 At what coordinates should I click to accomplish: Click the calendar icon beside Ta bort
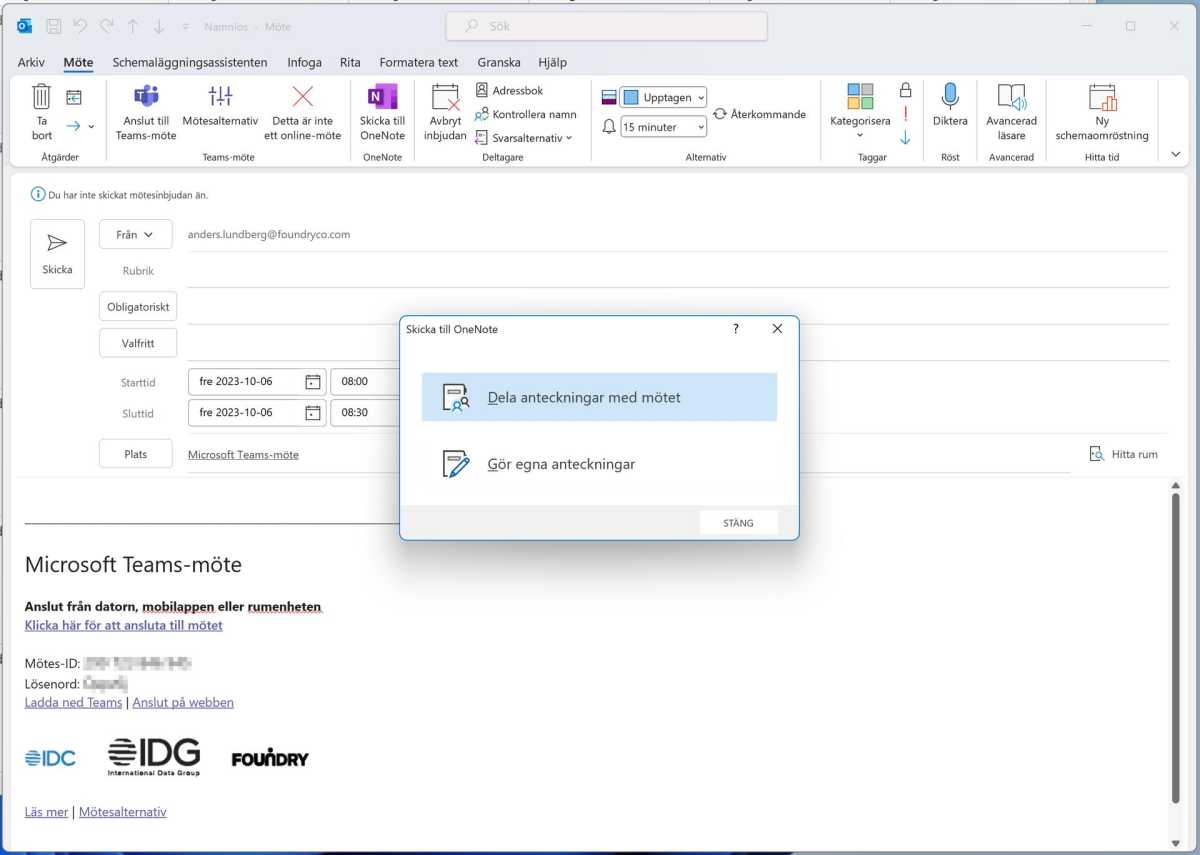coord(74,97)
